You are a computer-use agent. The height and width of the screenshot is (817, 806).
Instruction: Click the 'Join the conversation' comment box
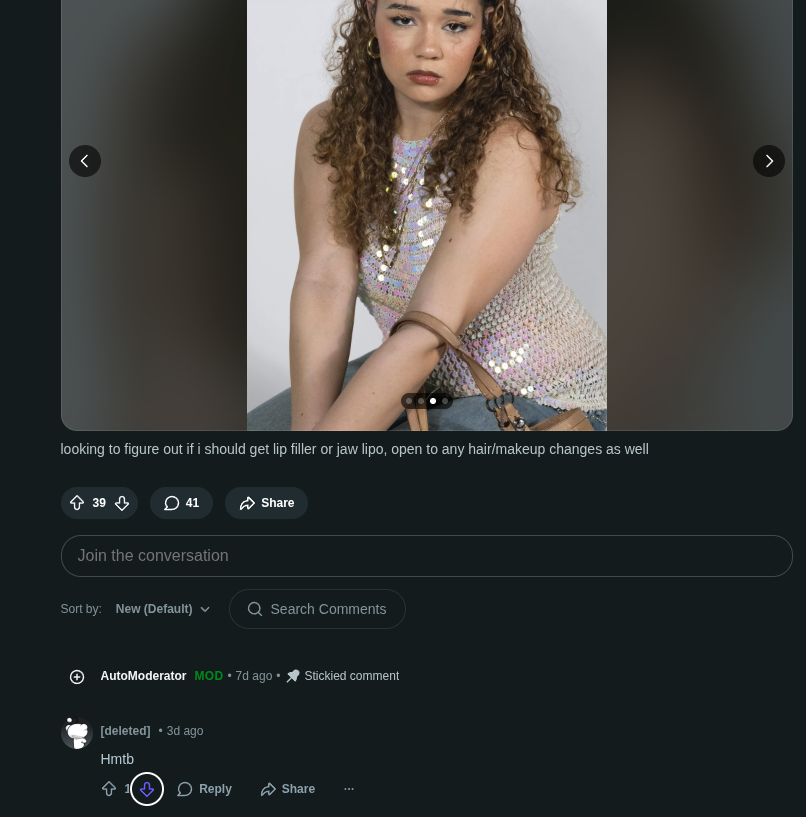tap(426, 556)
